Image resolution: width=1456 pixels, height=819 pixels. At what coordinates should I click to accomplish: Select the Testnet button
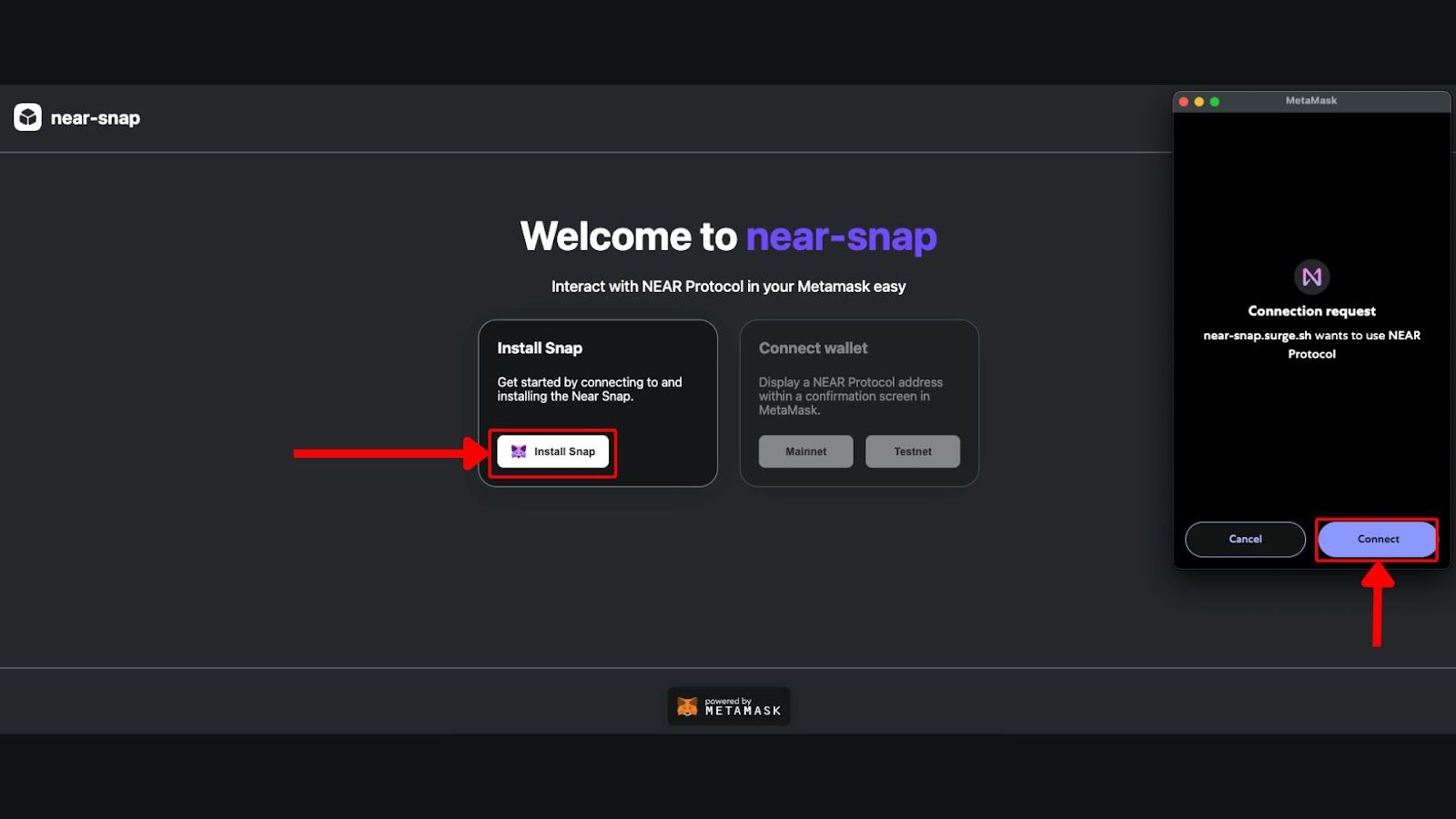coord(912,451)
